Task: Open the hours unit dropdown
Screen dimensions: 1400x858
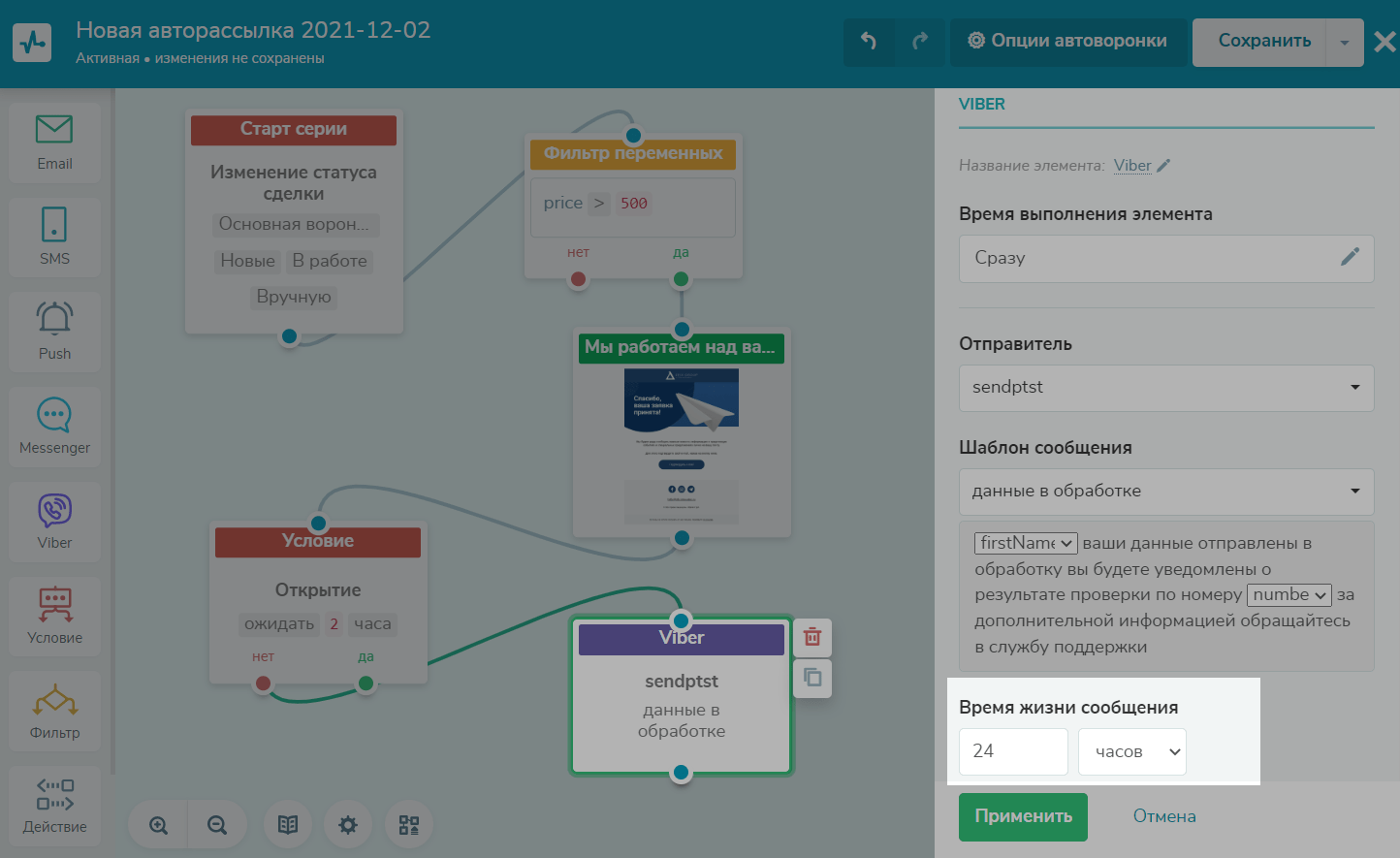Action: 1131,751
